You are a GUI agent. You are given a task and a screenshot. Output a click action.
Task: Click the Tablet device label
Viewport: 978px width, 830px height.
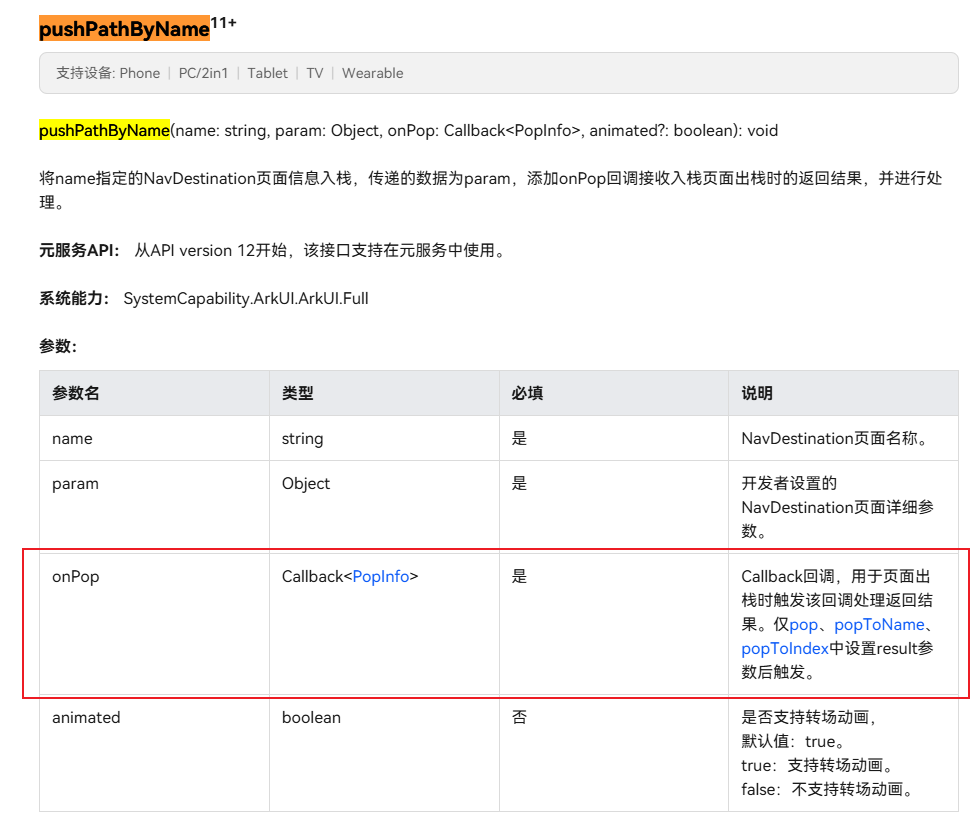pyautogui.click(x=268, y=74)
